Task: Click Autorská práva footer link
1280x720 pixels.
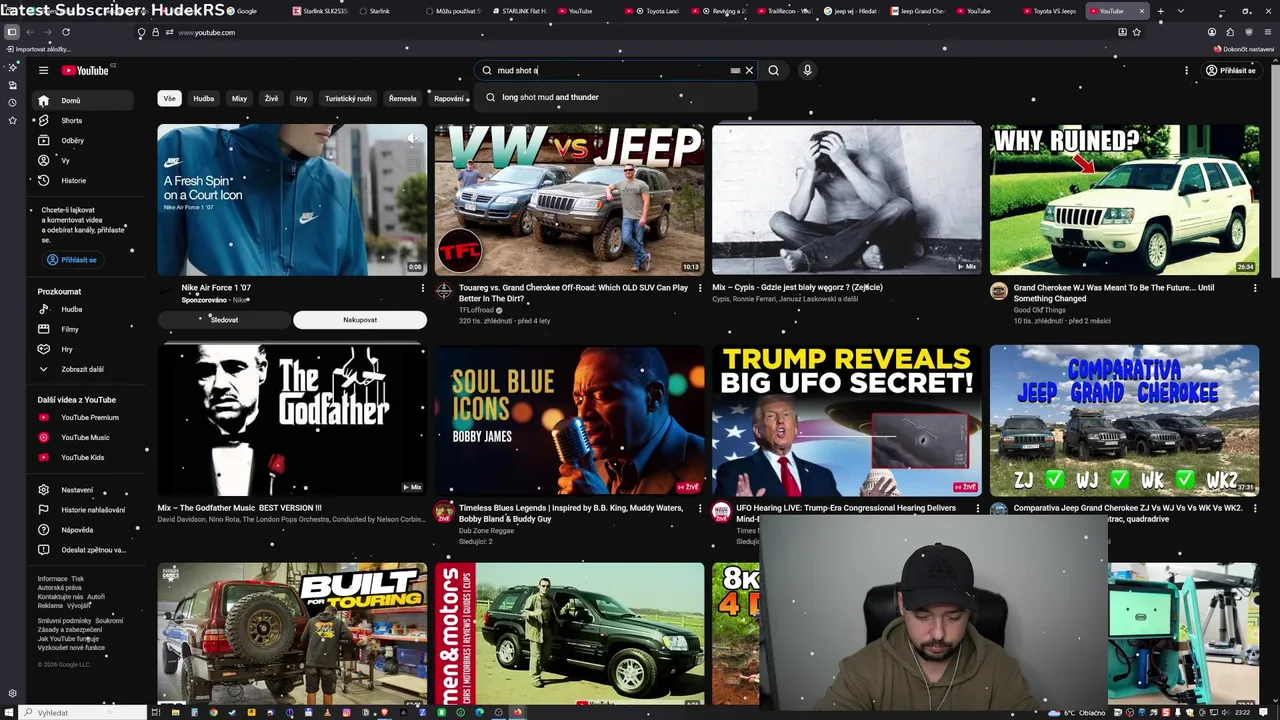Action: tap(60, 588)
